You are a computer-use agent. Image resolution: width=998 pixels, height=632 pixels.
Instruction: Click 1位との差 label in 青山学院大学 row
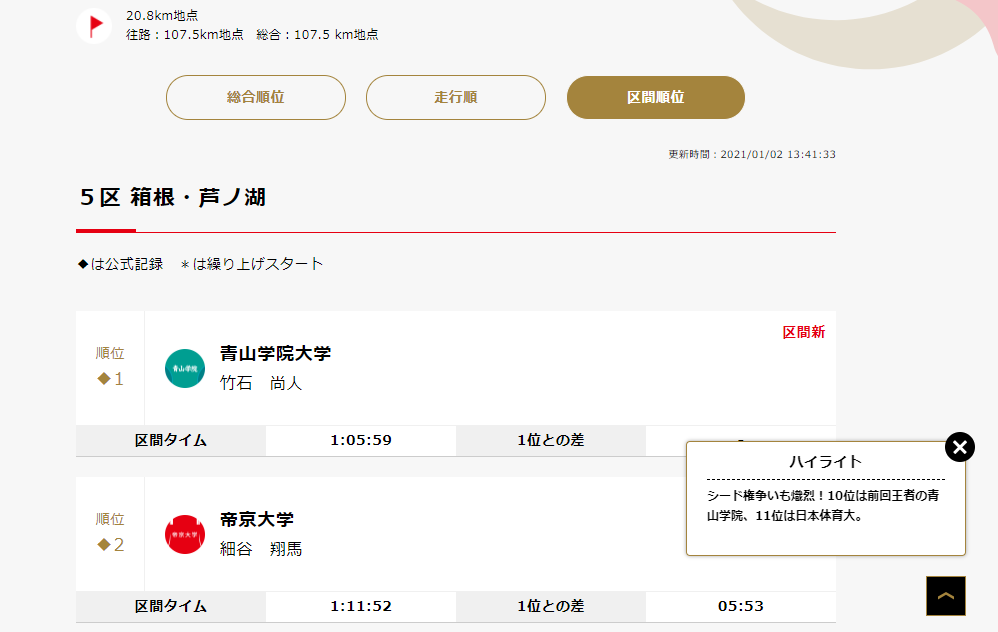[x=551, y=440]
